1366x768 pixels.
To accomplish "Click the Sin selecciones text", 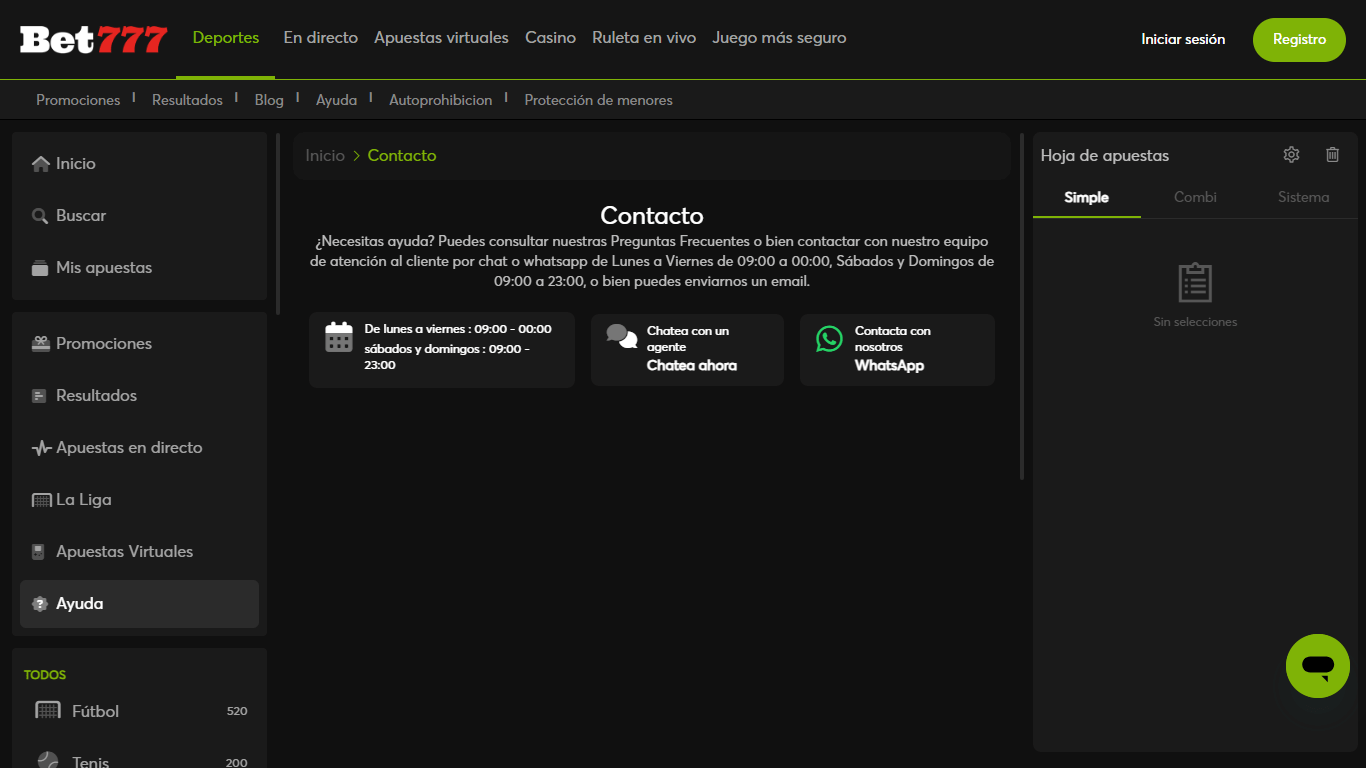I will (x=1195, y=322).
